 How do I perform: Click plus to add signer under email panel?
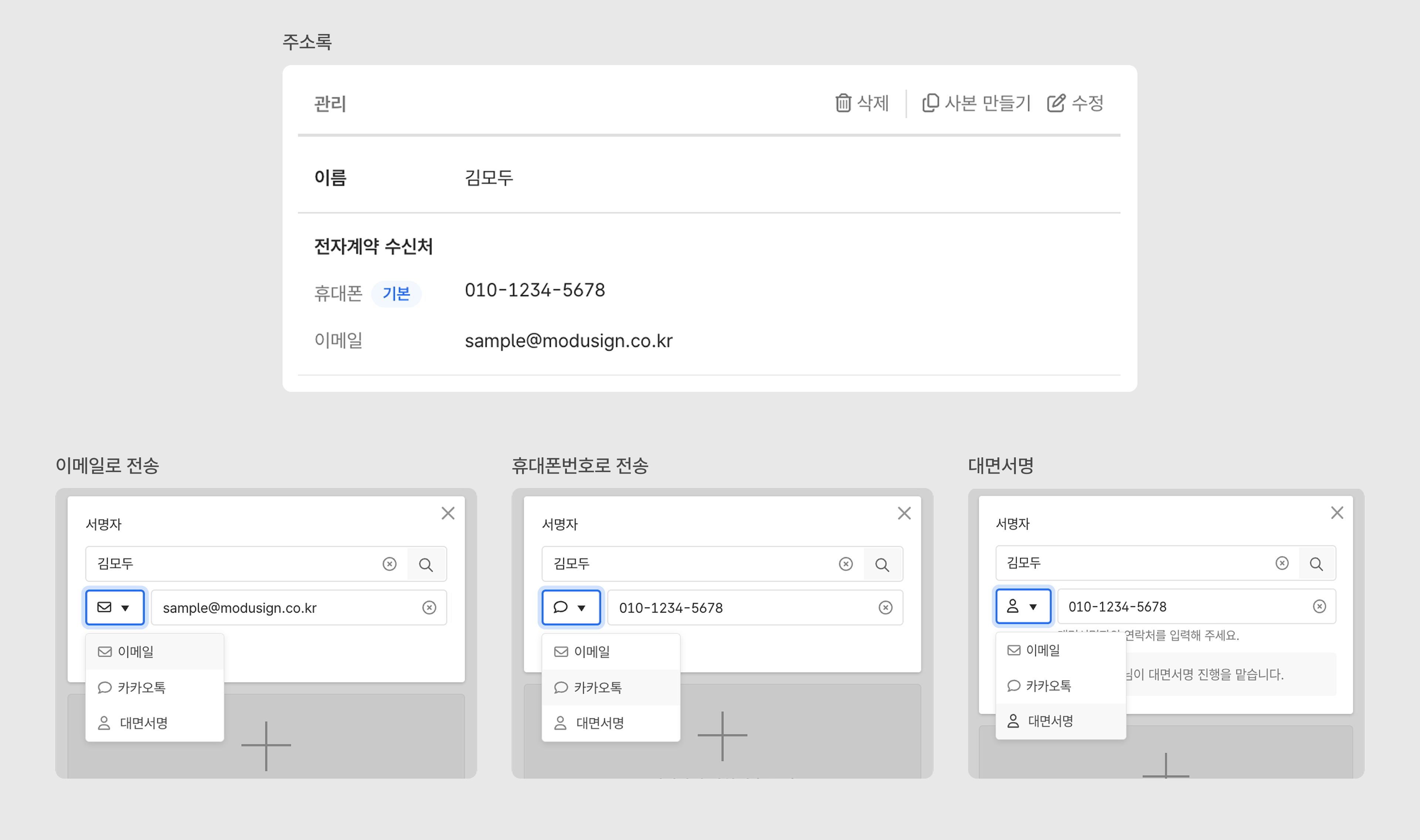pyautogui.click(x=266, y=745)
